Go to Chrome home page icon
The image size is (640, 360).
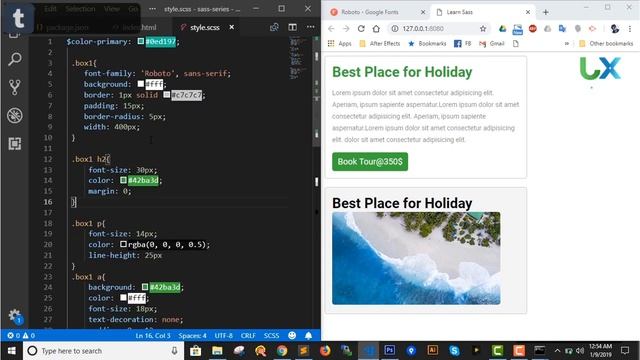coord(376,29)
